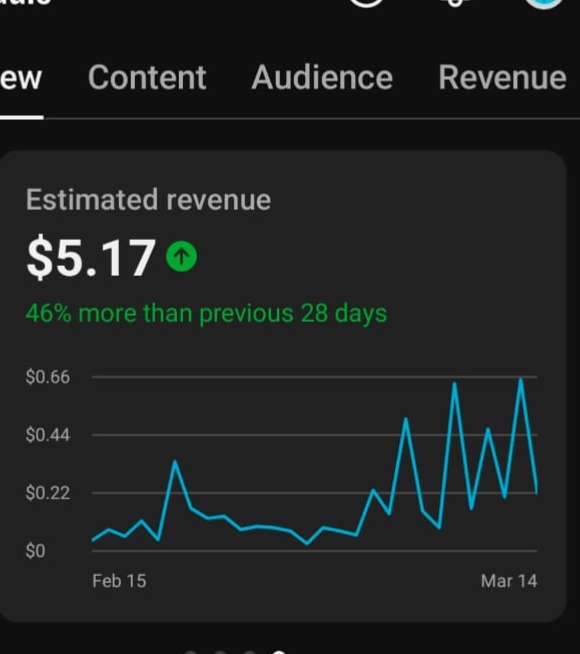The height and width of the screenshot is (654, 580).
Task: Tap the $0.66 axis label
Action: coord(48,377)
